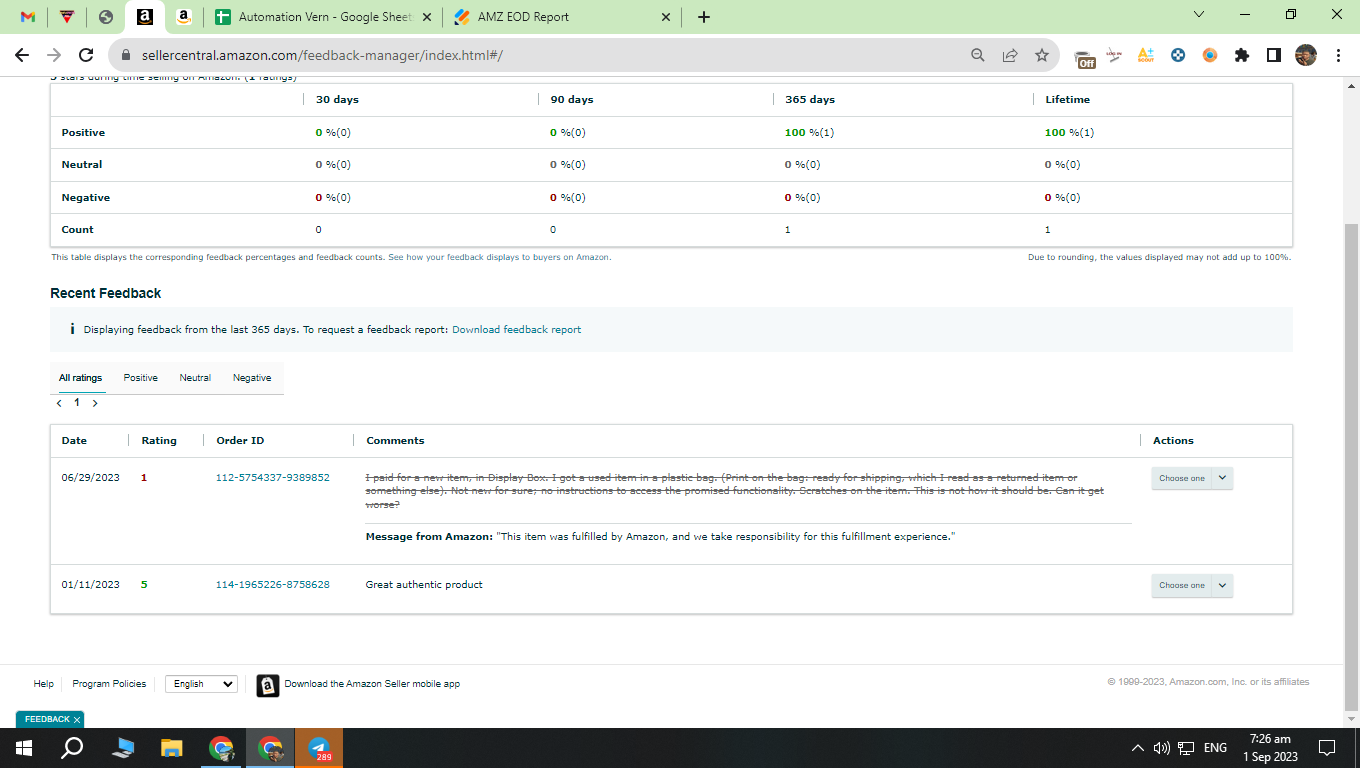Image resolution: width=1360 pixels, height=768 pixels.
Task: Click the Date column header
Action: click(x=74, y=441)
